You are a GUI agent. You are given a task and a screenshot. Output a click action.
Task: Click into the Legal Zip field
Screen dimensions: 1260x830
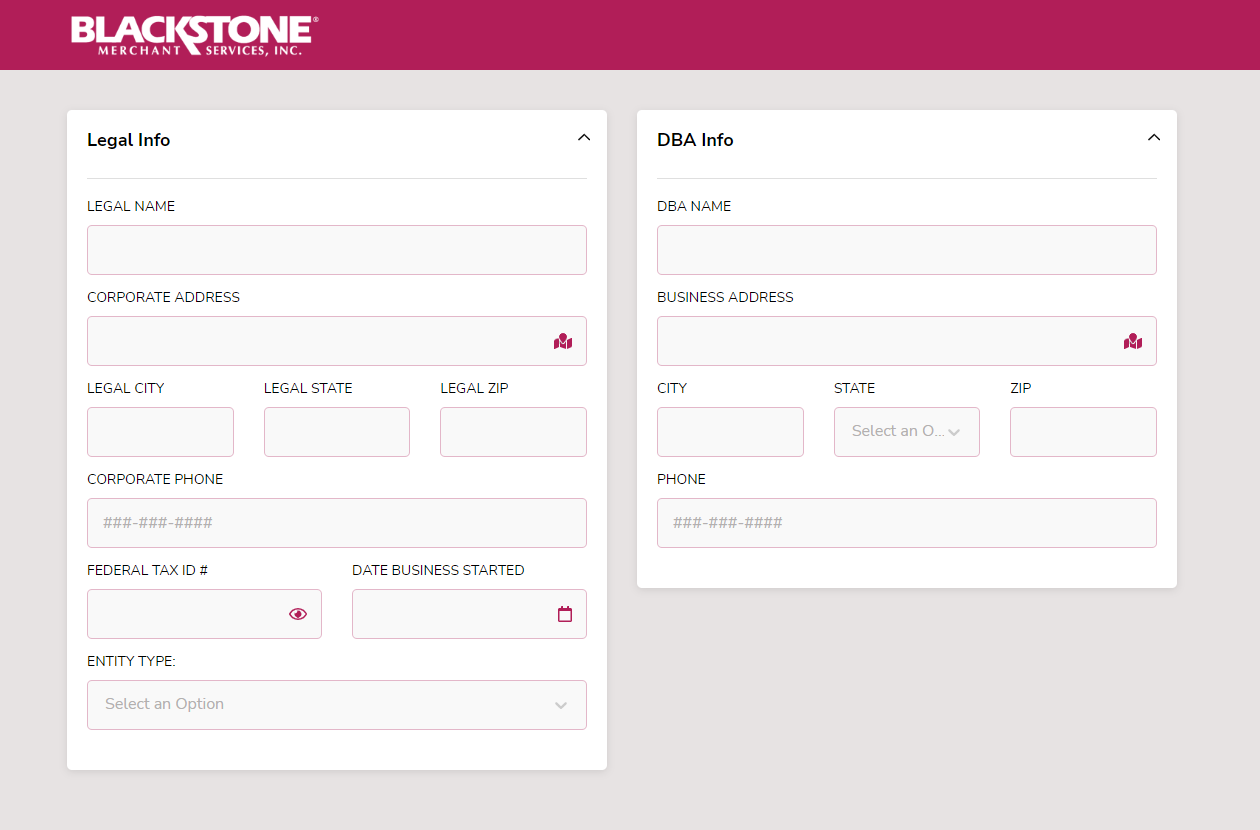513,432
